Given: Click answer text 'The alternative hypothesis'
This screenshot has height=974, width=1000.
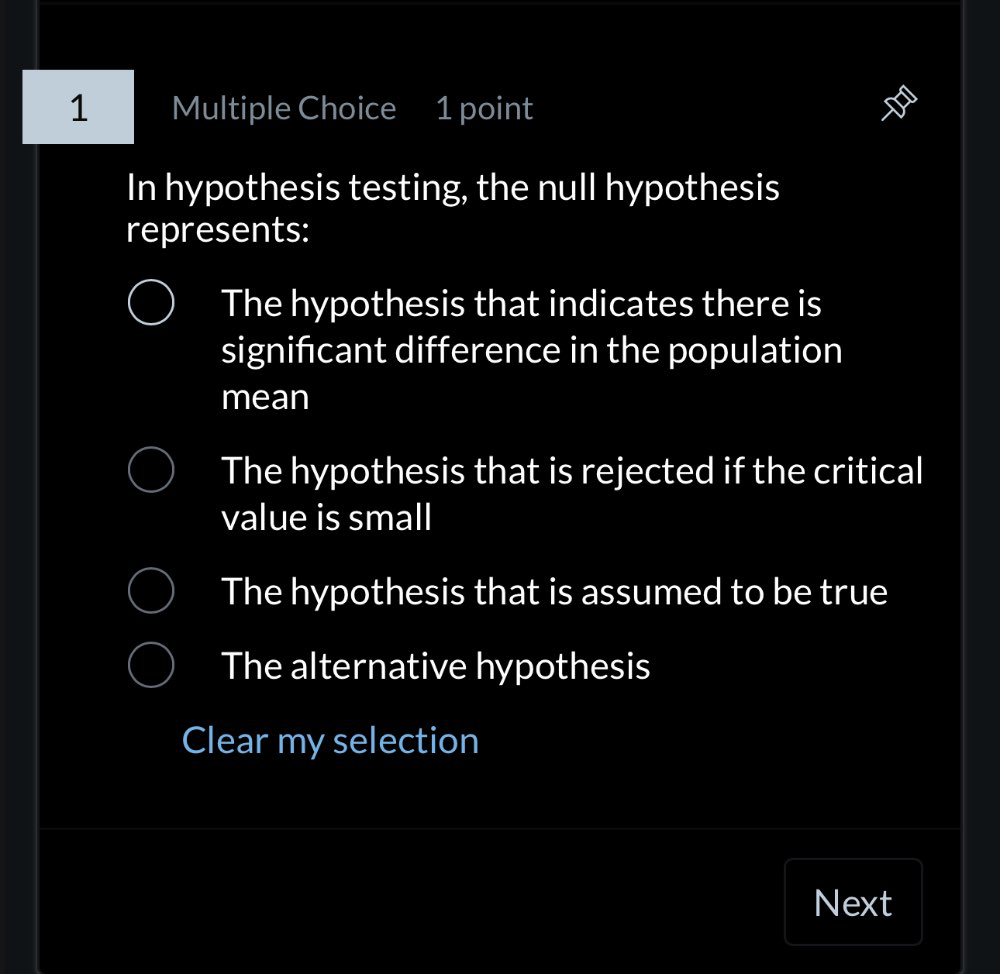Looking at the screenshot, I should click(436, 665).
